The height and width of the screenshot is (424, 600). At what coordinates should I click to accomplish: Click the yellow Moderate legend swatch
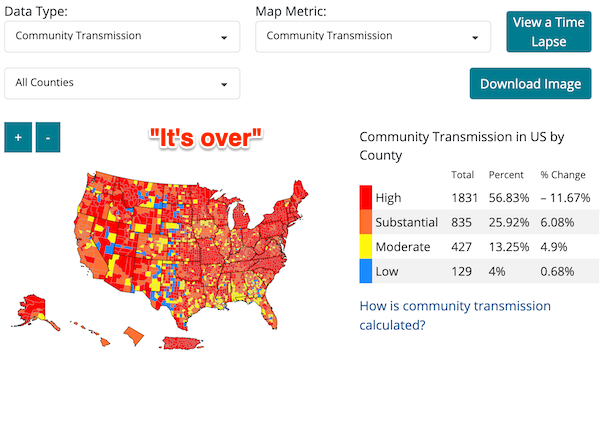(x=366, y=246)
